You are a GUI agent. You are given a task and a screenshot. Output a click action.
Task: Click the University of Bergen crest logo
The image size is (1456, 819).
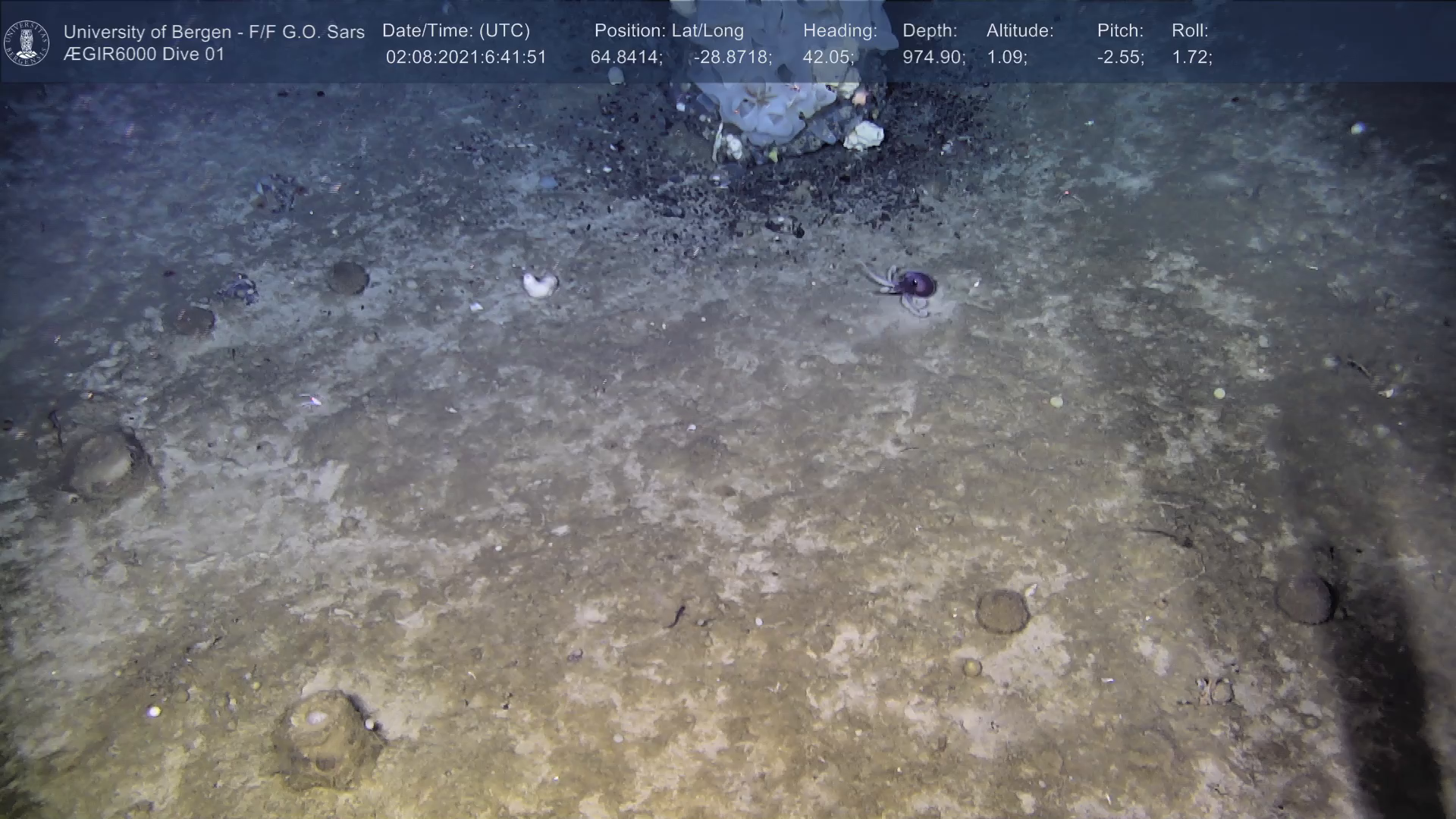[27, 42]
